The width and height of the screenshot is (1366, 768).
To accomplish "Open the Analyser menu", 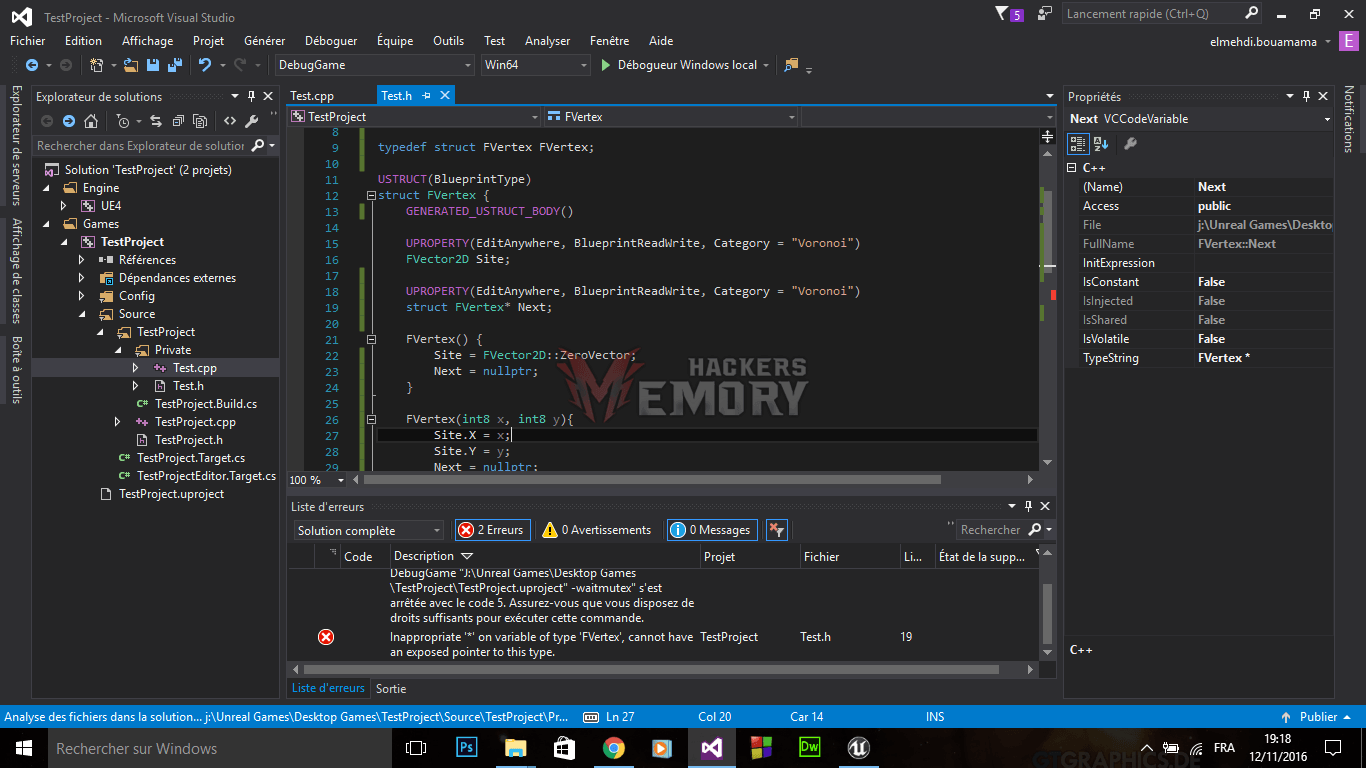I will 547,41.
